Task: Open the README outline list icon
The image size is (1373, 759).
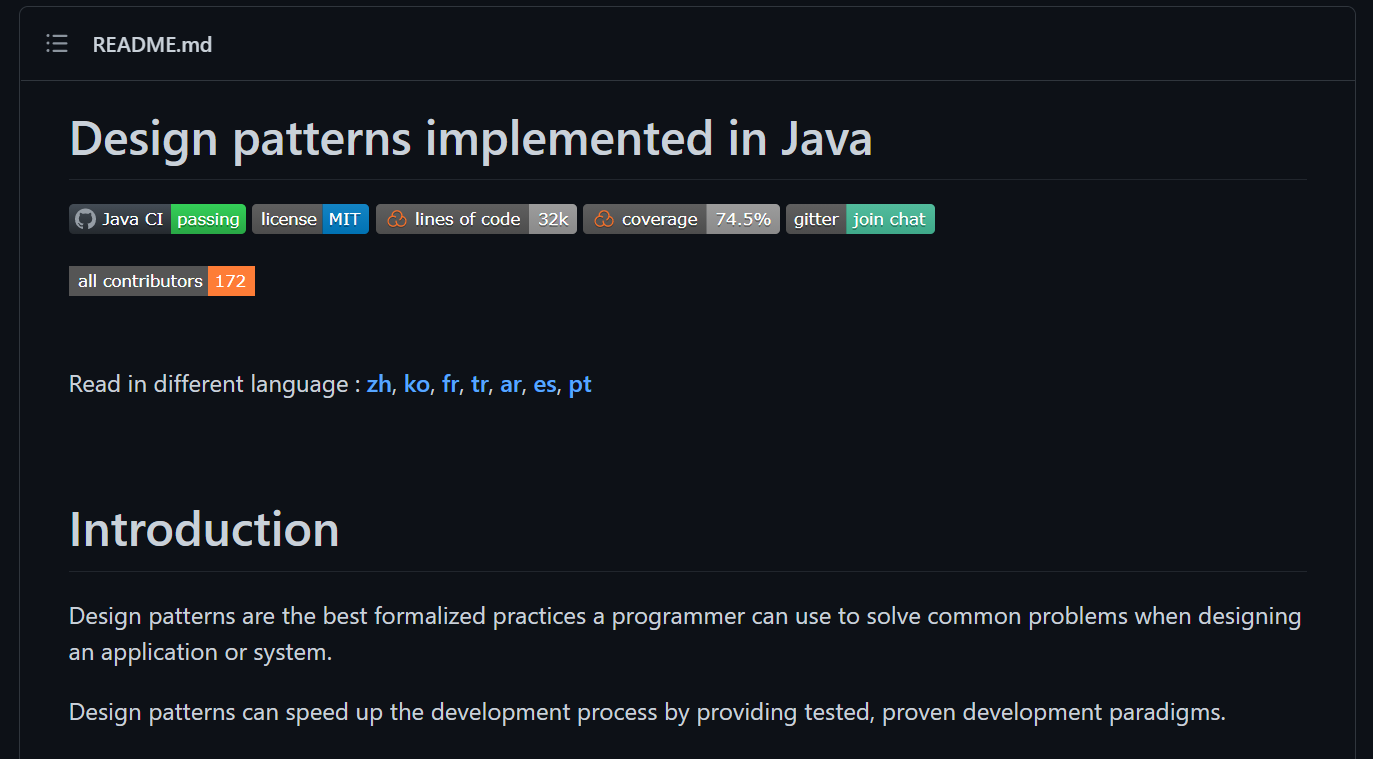Action: 57,44
